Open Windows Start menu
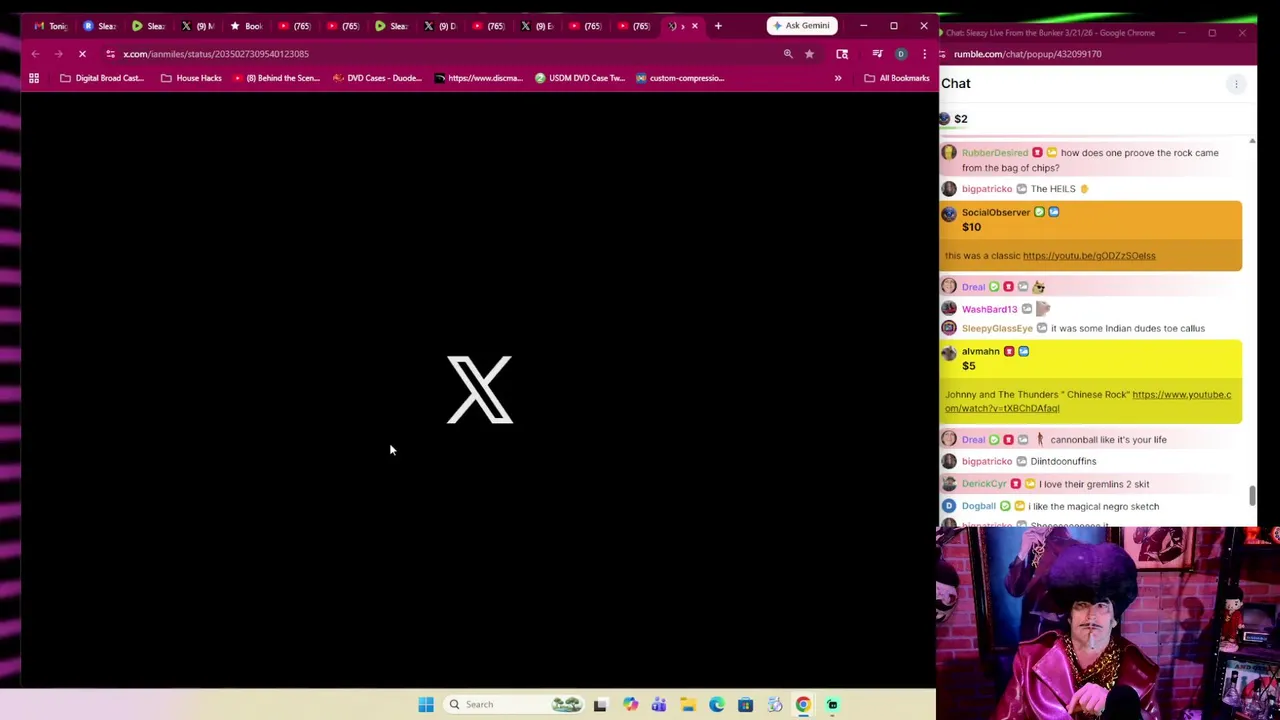This screenshot has width=1280, height=720. [426, 704]
